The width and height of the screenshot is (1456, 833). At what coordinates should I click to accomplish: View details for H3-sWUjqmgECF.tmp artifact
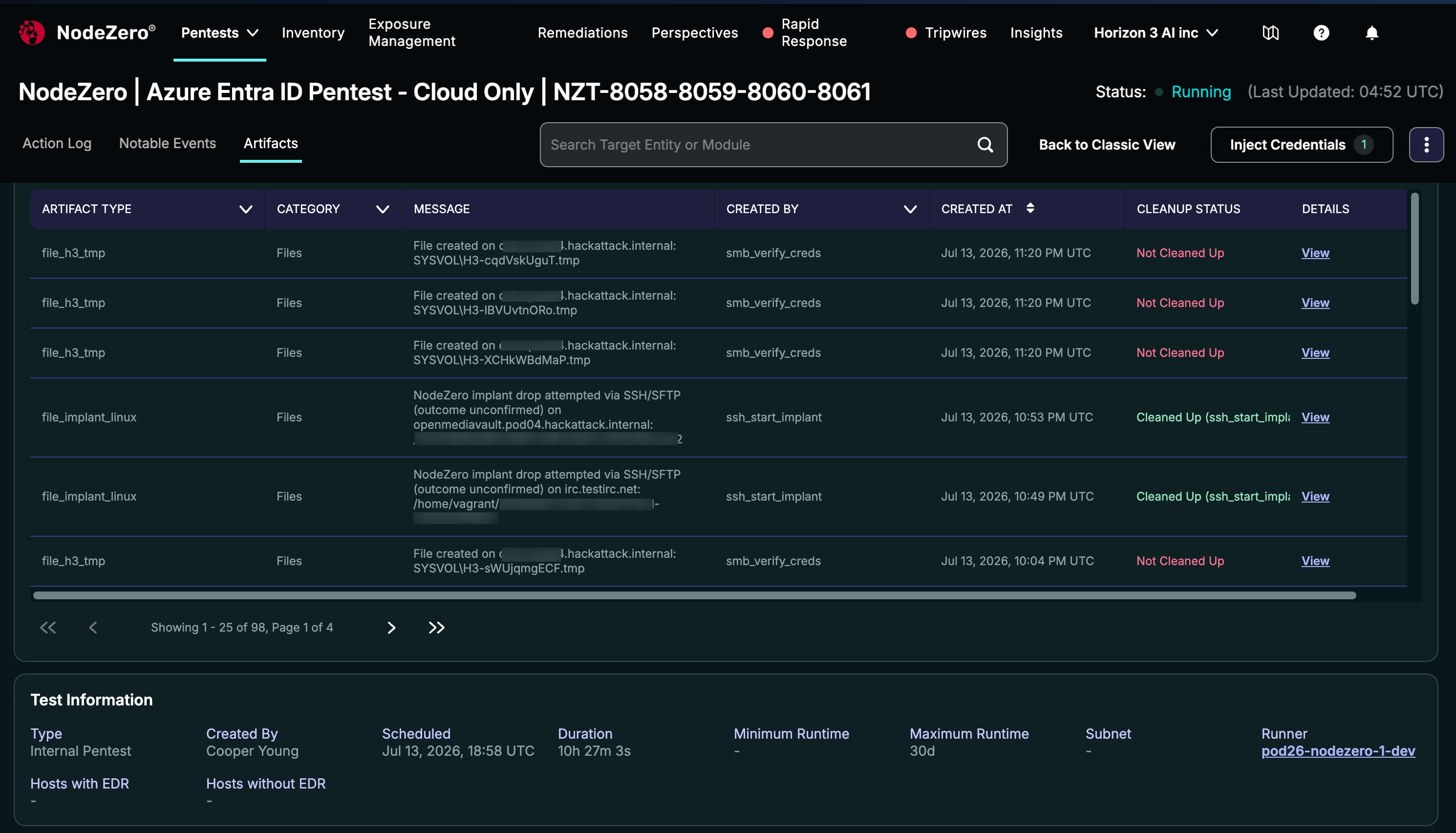point(1315,561)
